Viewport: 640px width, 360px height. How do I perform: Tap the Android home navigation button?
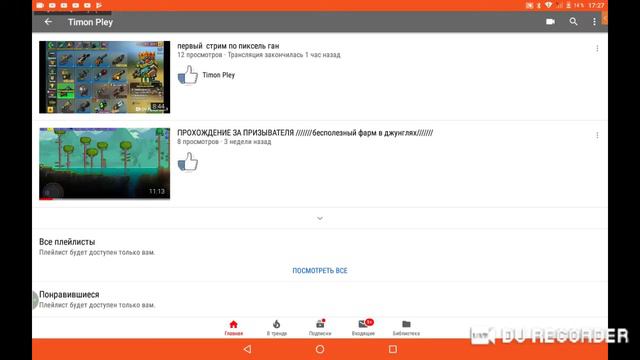[x=320, y=349]
